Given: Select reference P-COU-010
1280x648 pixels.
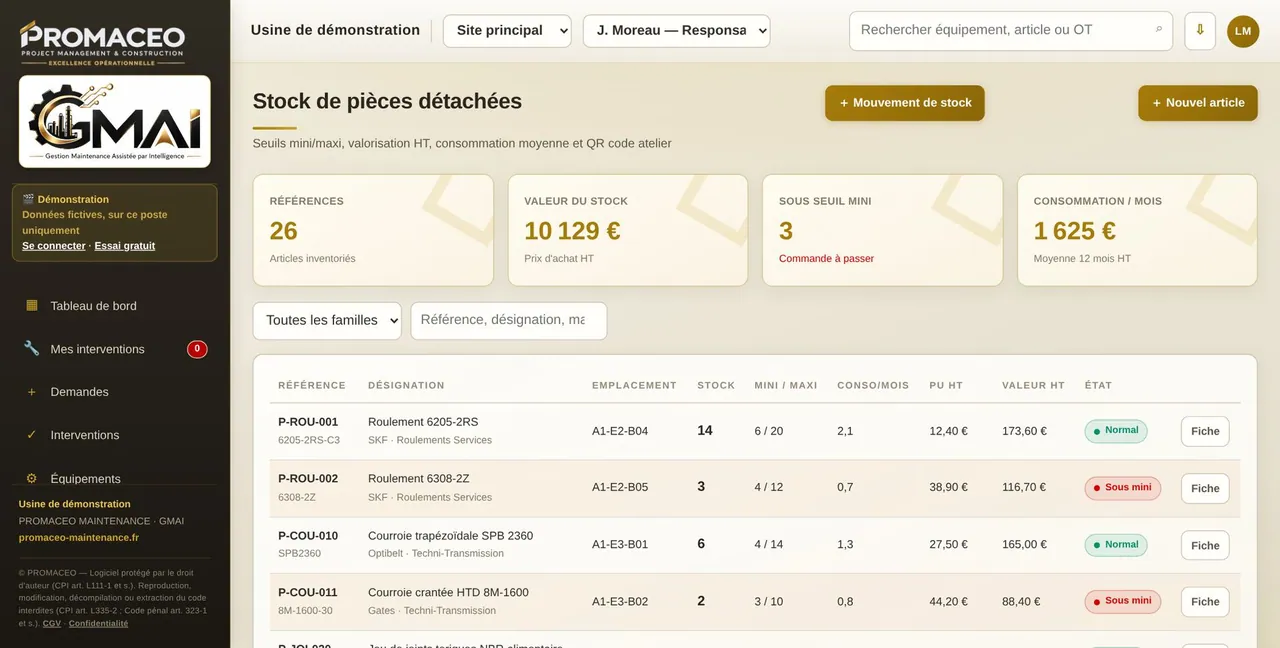Looking at the screenshot, I should [308, 536].
